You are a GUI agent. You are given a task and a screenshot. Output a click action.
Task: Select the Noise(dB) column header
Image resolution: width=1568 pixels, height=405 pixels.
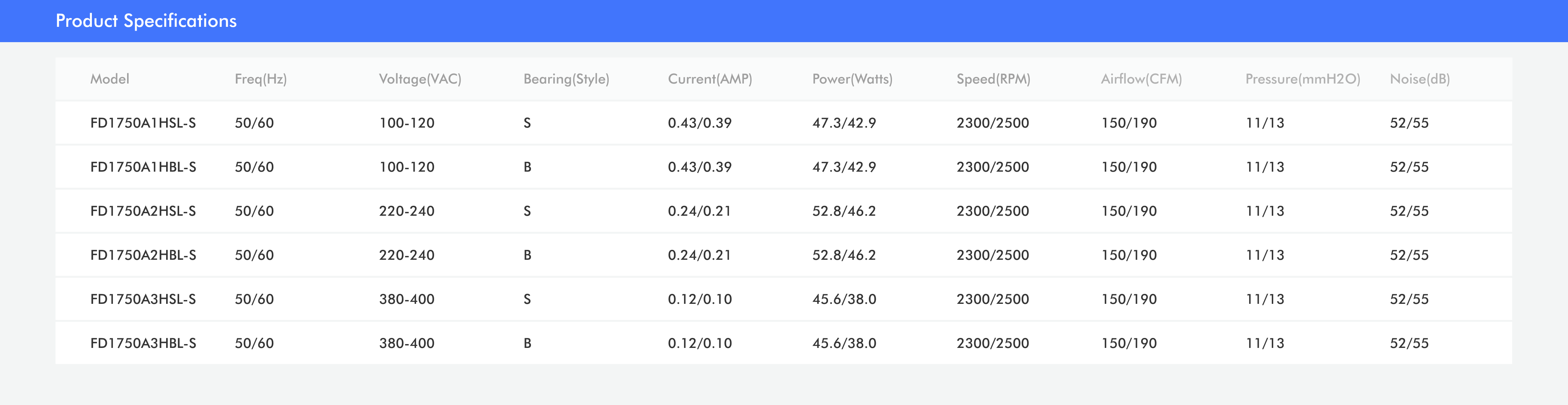pyautogui.click(x=1419, y=79)
